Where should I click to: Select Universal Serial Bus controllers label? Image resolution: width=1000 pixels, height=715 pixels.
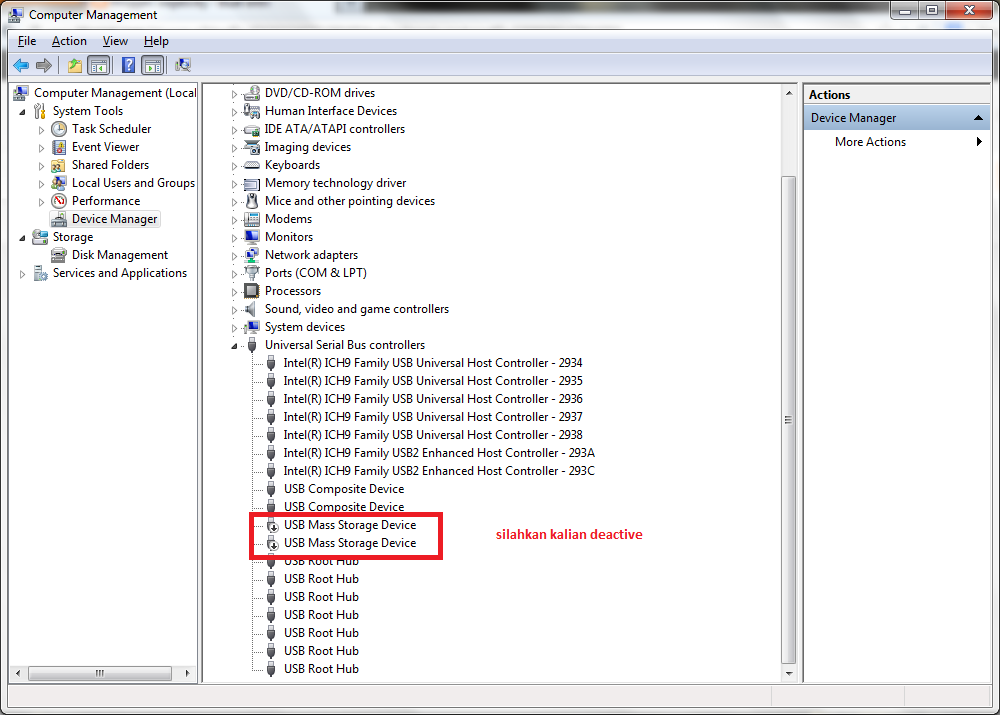(x=345, y=345)
